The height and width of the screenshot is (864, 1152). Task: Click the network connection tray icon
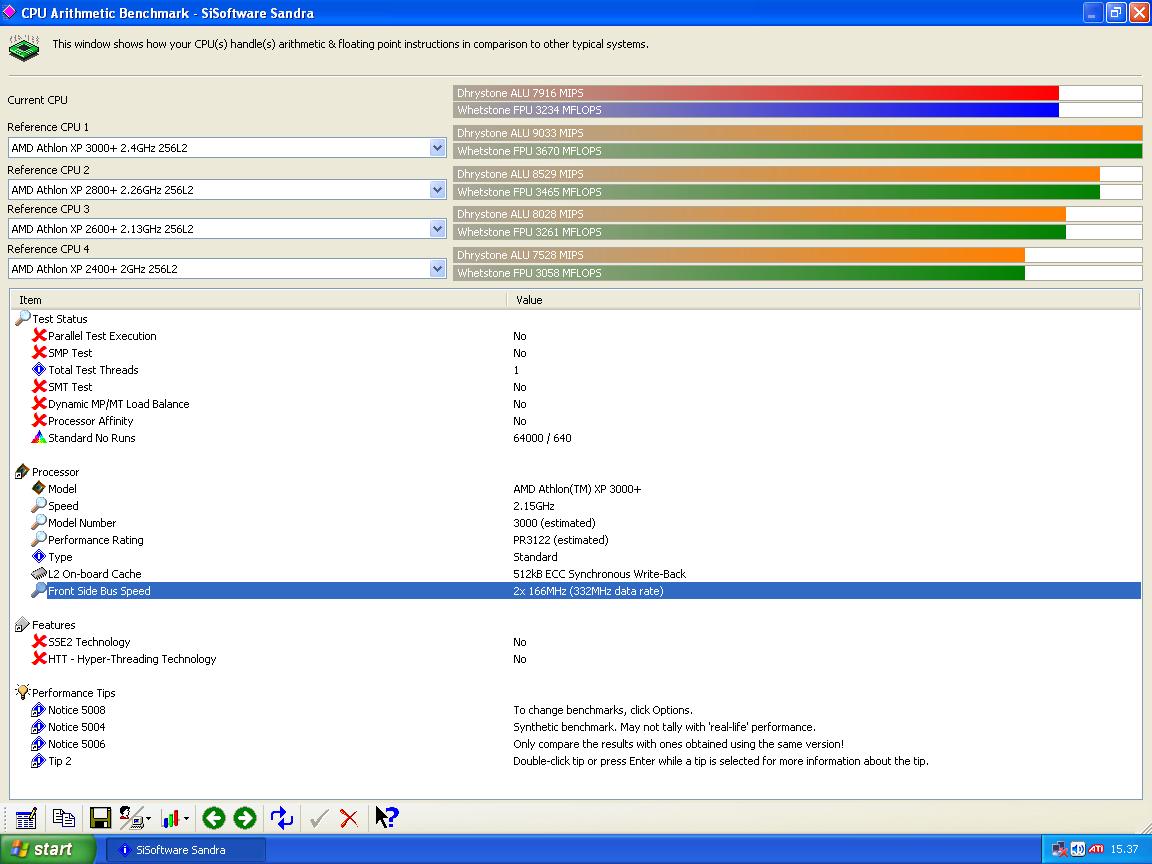[x=1059, y=849]
